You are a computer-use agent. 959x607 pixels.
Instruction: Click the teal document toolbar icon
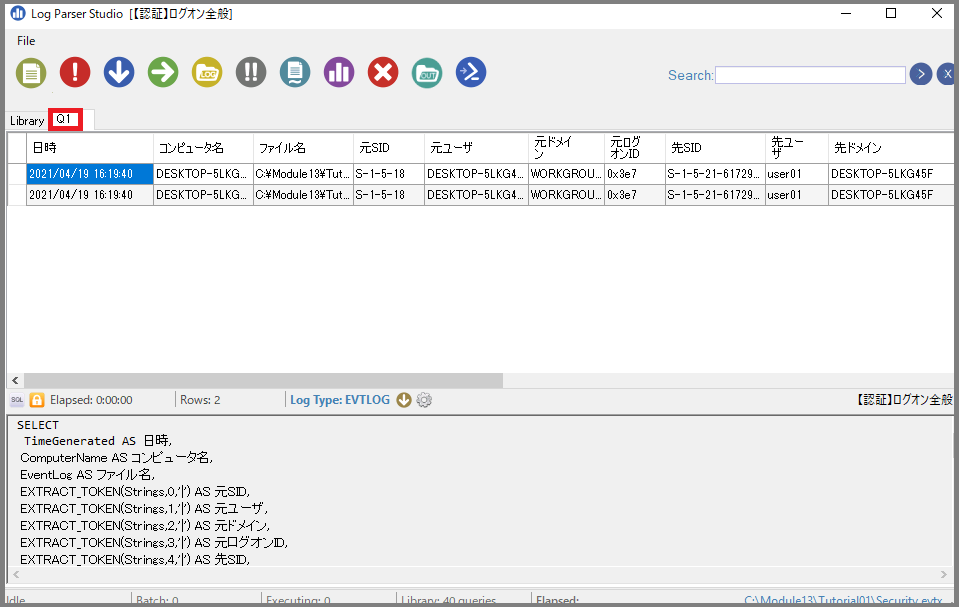(295, 72)
